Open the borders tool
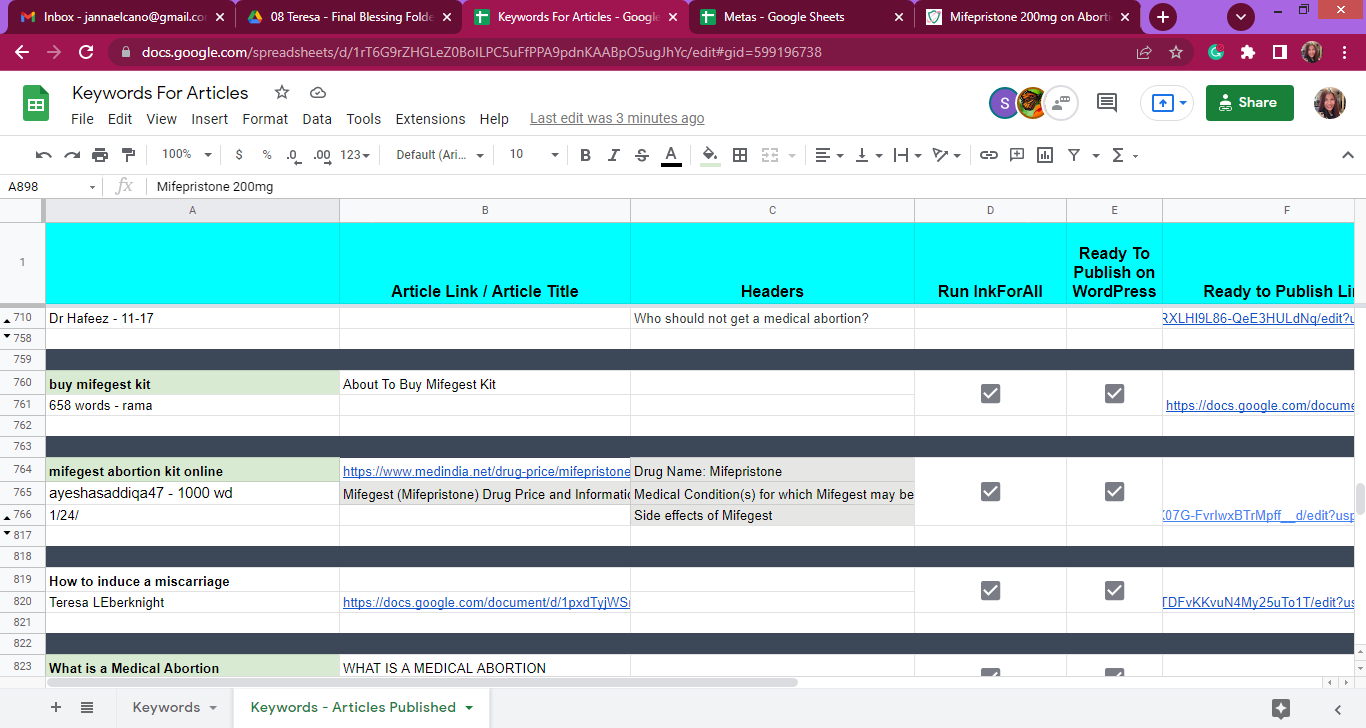The width and height of the screenshot is (1366, 728). [x=740, y=155]
